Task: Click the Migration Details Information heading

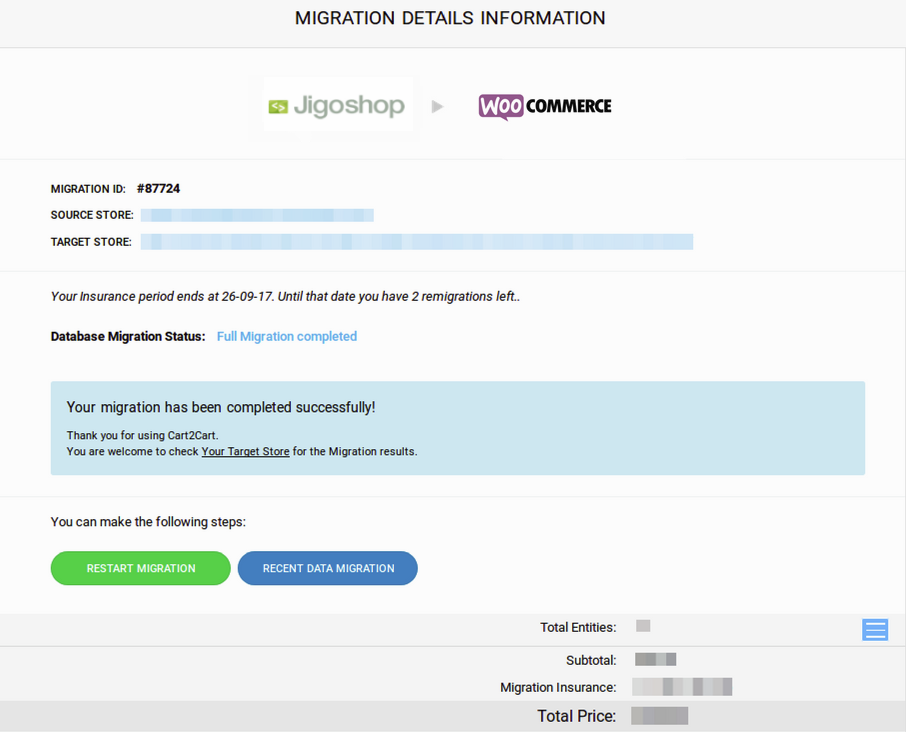Action: (450, 18)
